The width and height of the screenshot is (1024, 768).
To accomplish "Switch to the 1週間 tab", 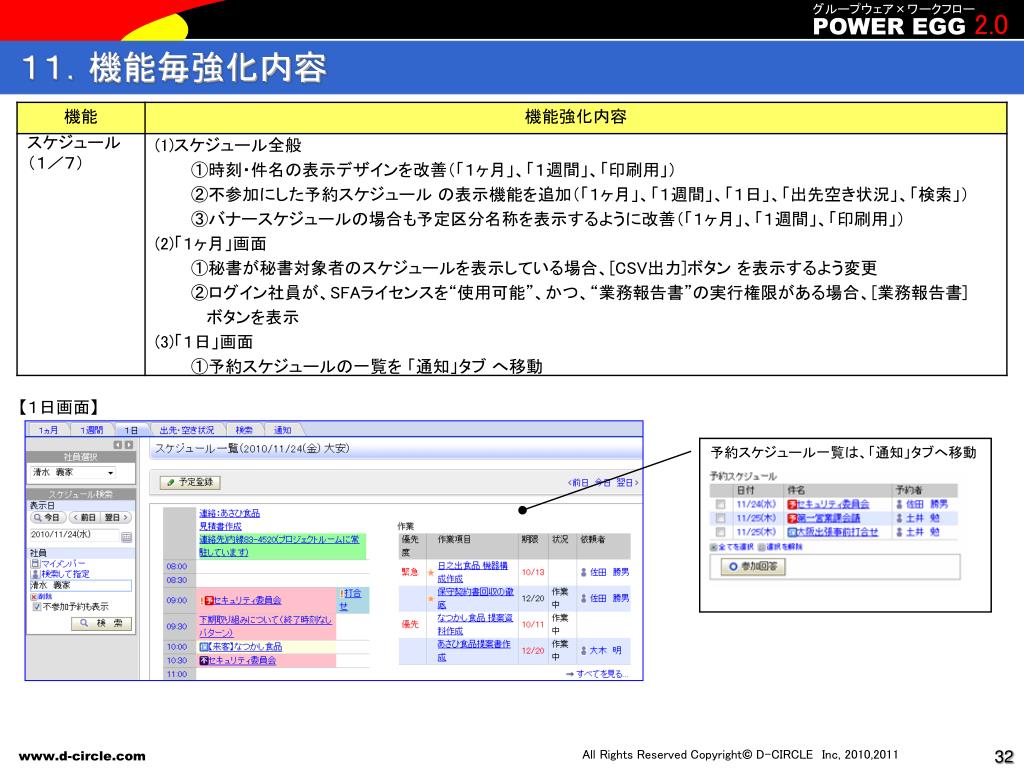I will click(x=91, y=430).
